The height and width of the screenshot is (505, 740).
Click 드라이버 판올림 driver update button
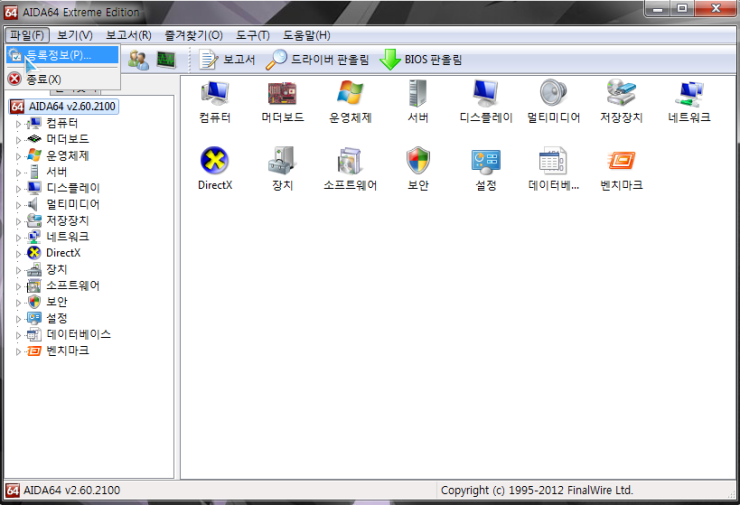coord(317,60)
